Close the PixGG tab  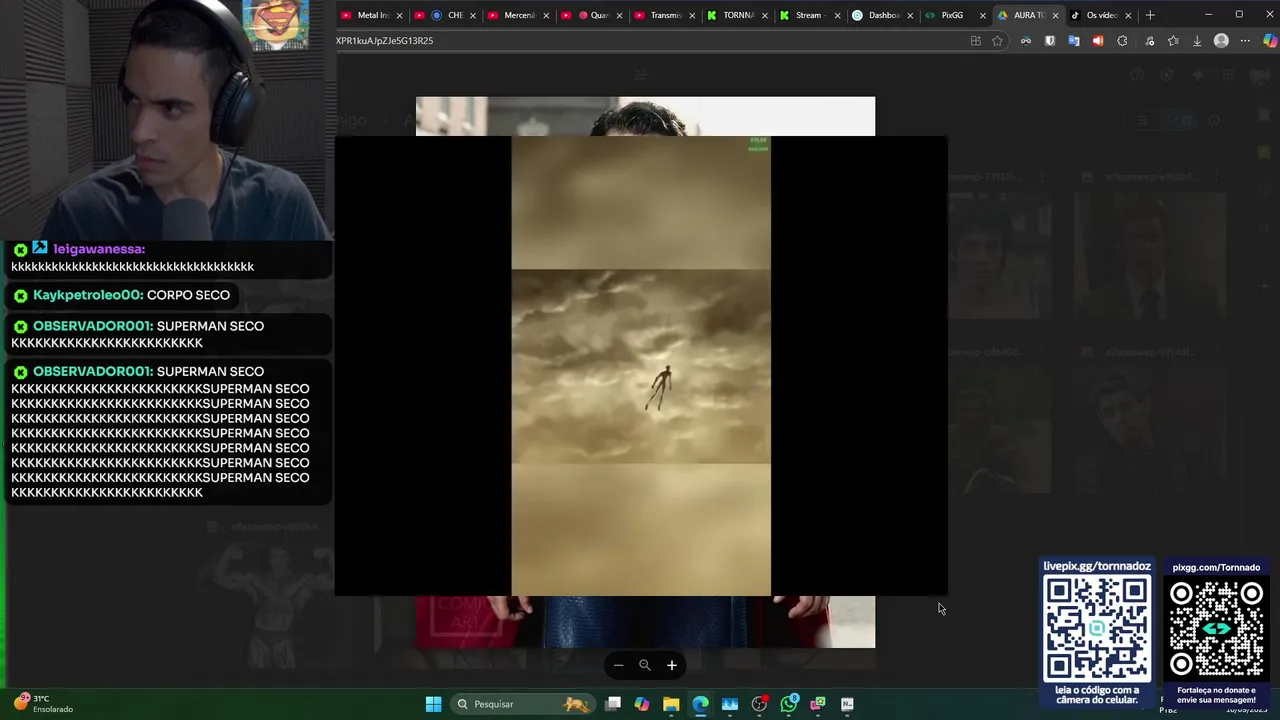click(x=982, y=15)
